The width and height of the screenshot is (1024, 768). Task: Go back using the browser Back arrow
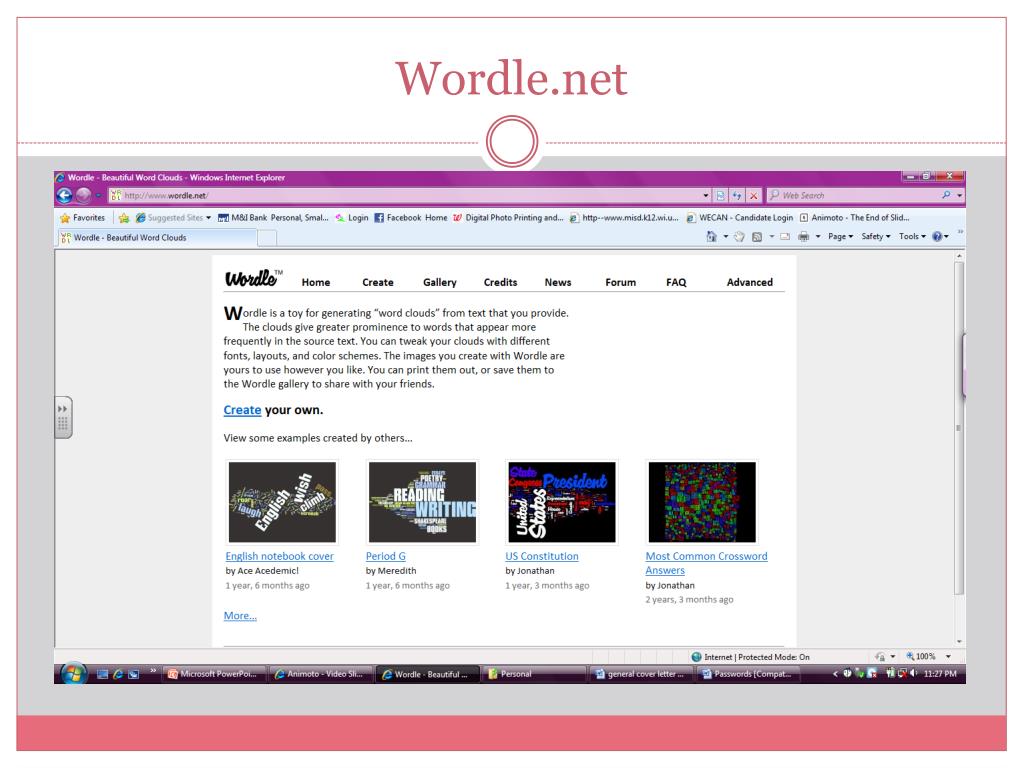tap(64, 195)
